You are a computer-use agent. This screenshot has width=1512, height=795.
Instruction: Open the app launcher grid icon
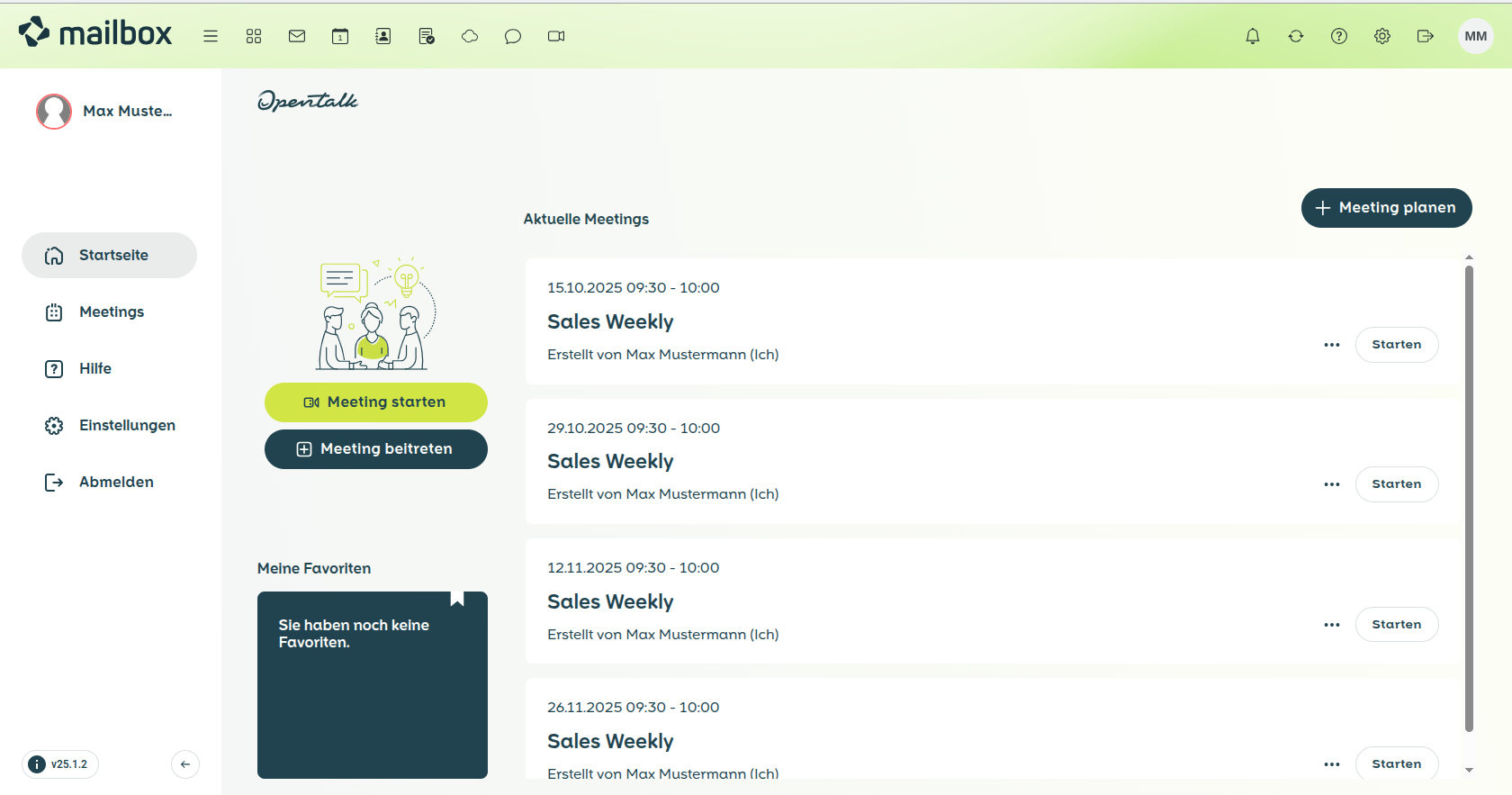coord(254,36)
